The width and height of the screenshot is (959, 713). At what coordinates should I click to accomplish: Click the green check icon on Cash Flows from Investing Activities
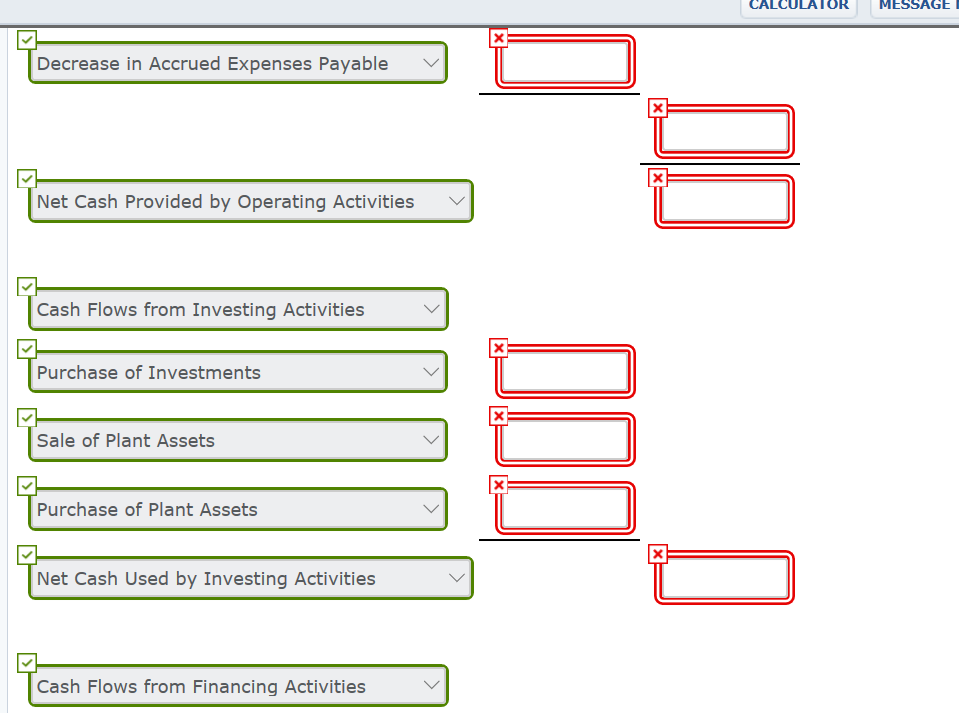coord(27,286)
